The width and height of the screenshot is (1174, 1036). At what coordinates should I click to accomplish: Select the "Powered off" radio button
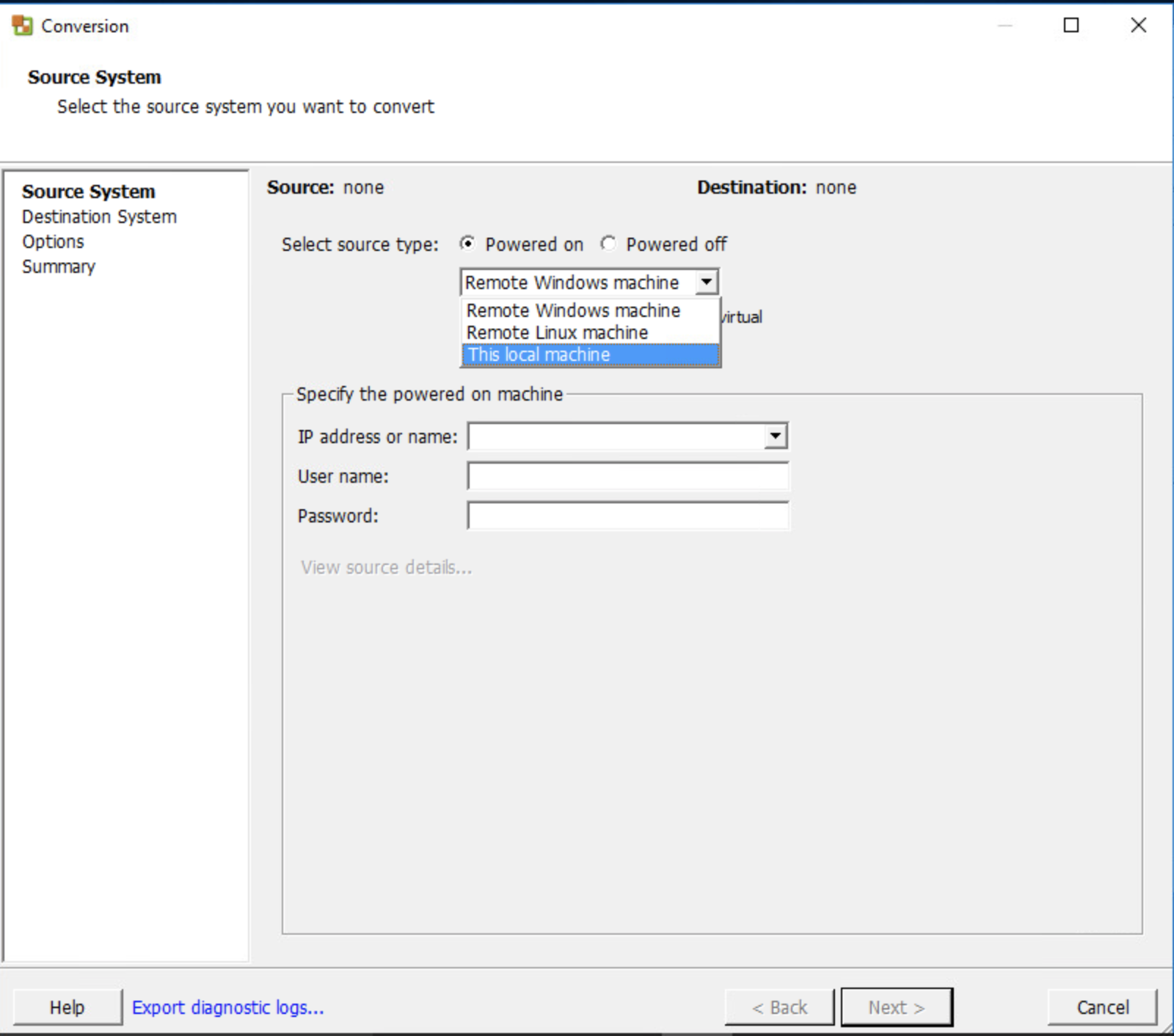point(608,244)
